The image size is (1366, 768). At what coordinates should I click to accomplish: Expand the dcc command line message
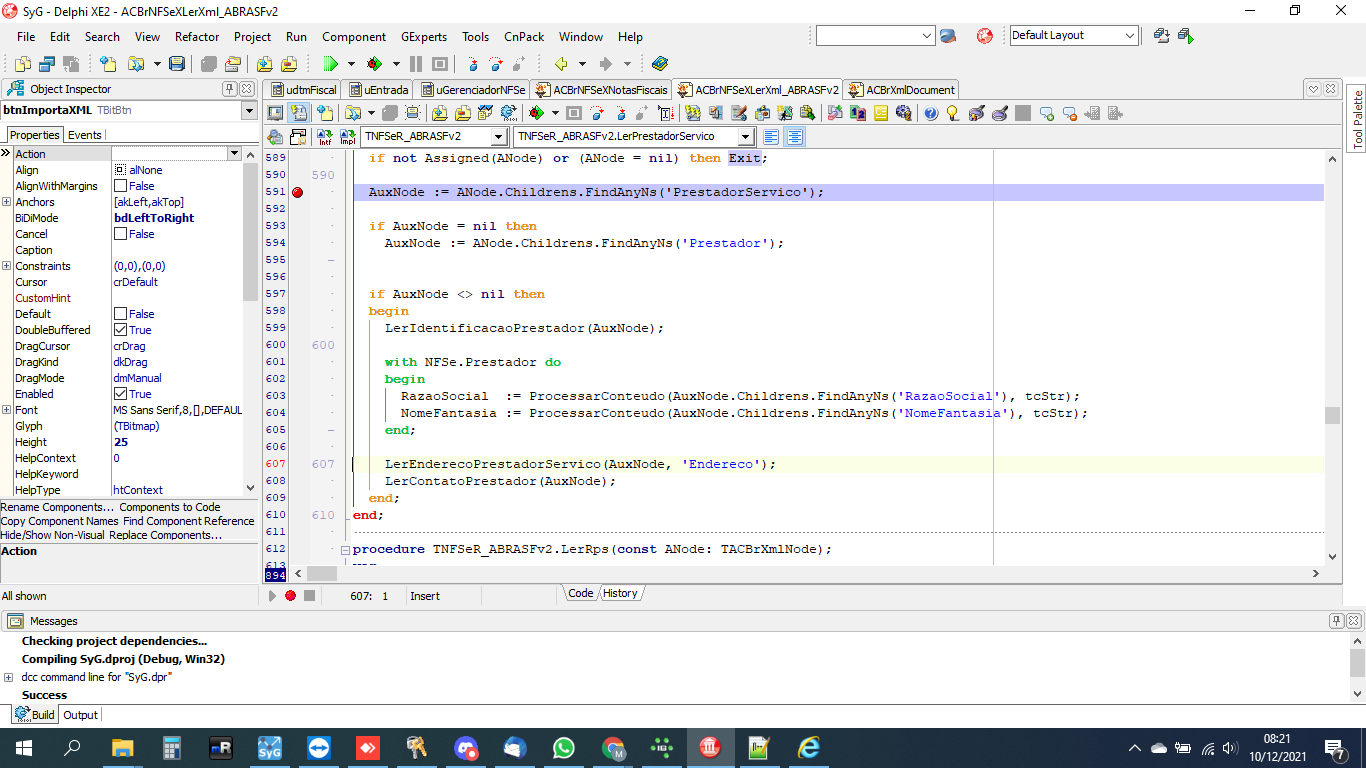pos(9,677)
